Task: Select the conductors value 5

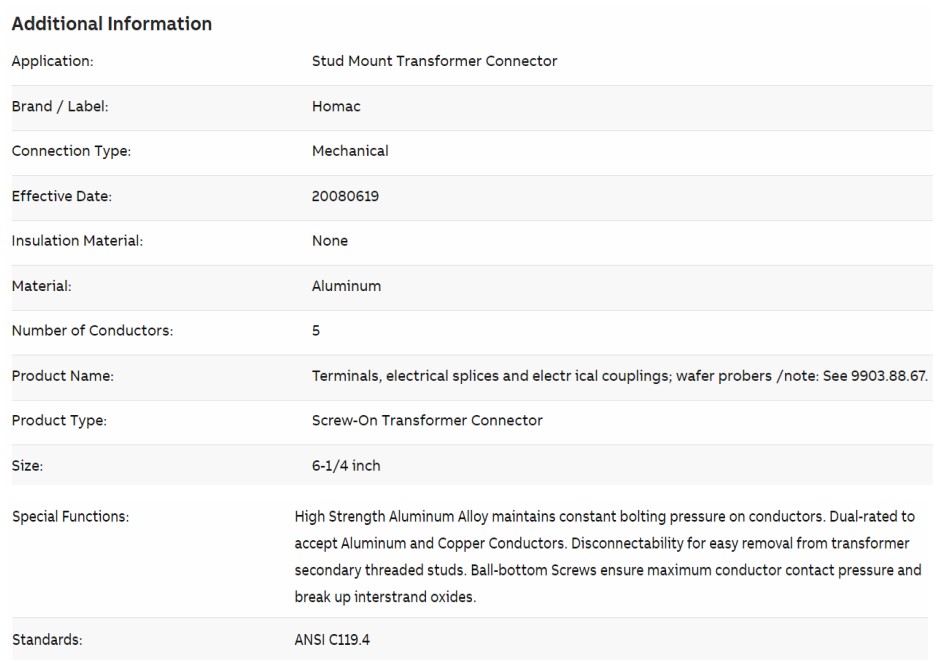Action: point(316,331)
